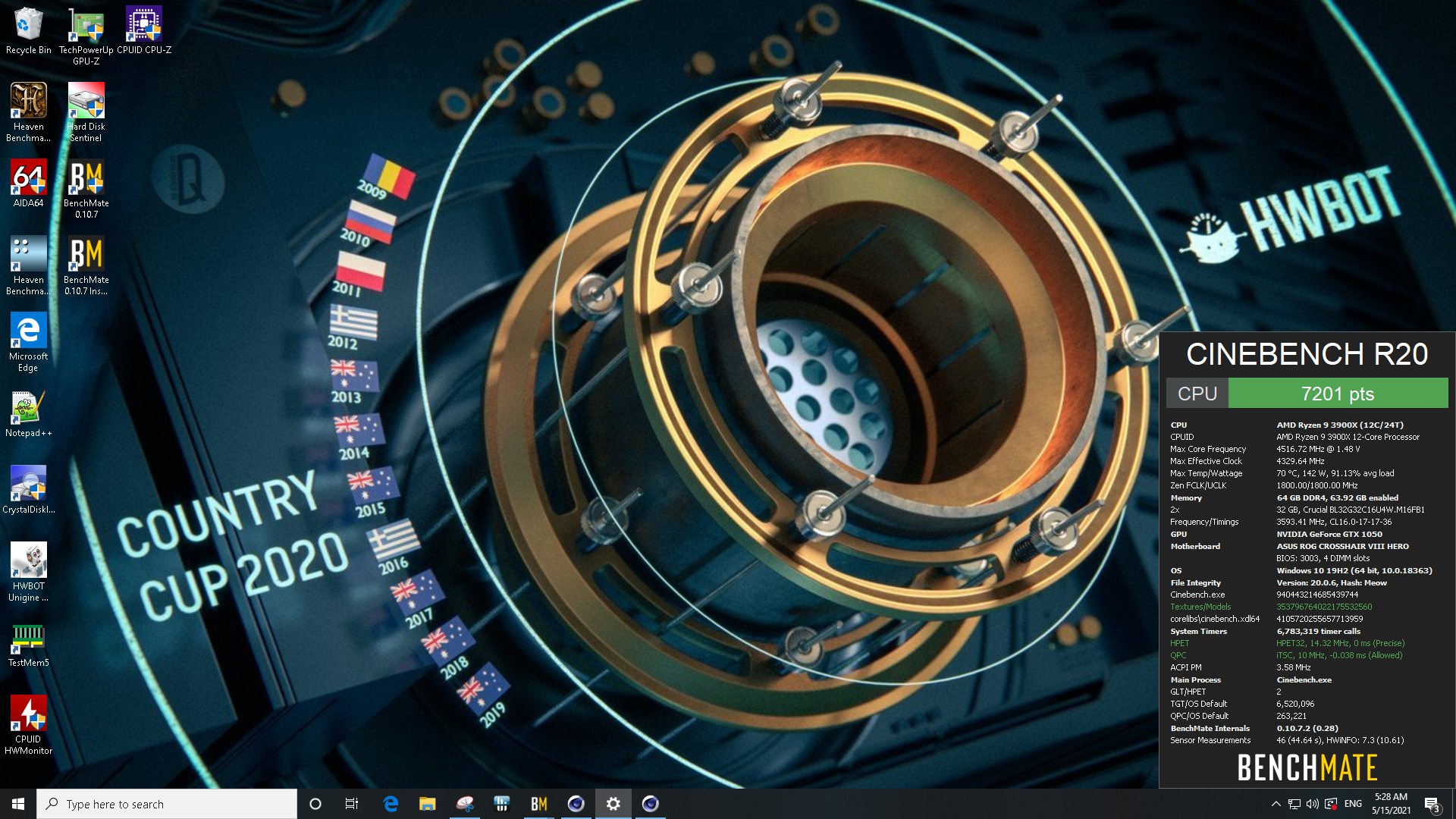1456x819 pixels.
Task: Click the ENG input language indicator
Action: coord(1353,804)
